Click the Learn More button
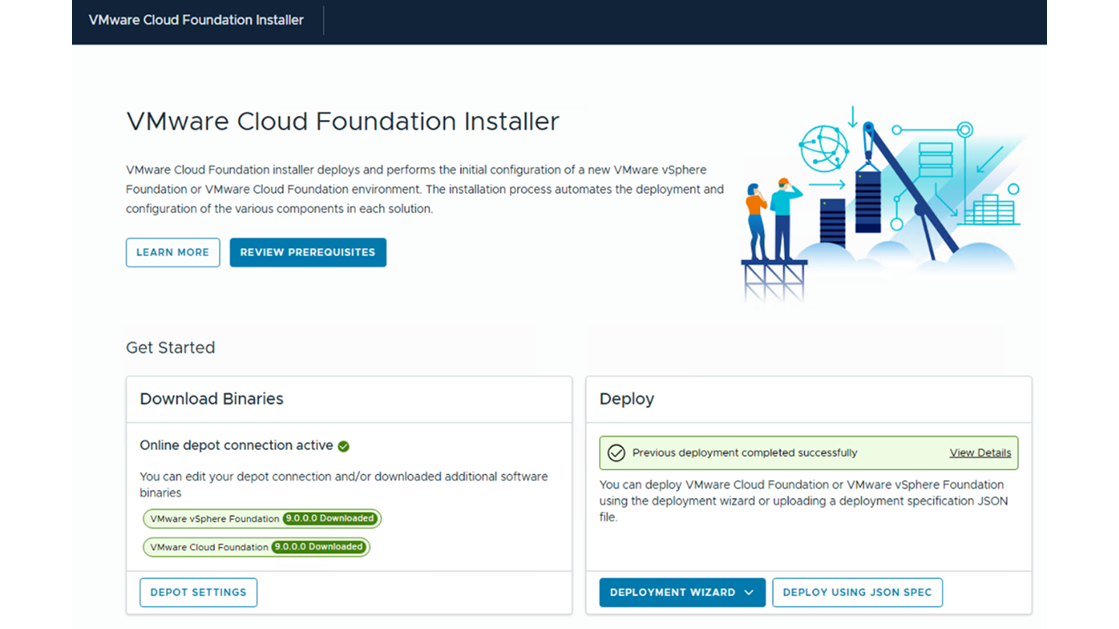Image resolution: width=1119 pixels, height=629 pixels. point(173,253)
